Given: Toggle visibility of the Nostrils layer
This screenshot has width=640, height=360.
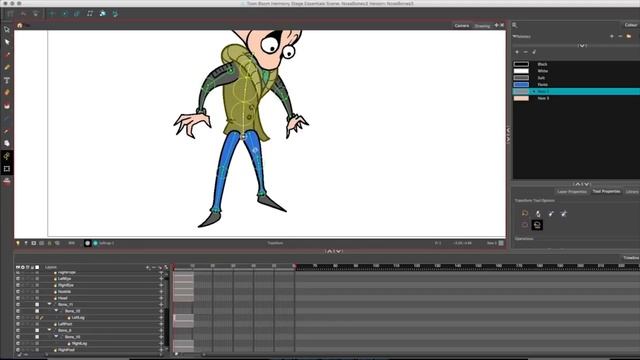Looking at the screenshot, I should (18, 292).
